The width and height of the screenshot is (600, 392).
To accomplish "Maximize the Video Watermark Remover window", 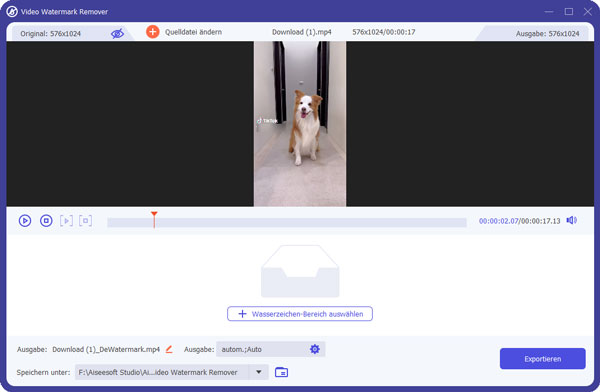I will [x=569, y=12].
